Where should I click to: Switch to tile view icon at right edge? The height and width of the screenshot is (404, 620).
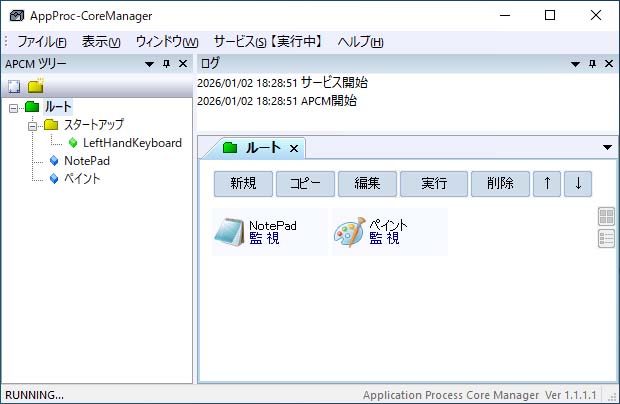tap(605, 217)
